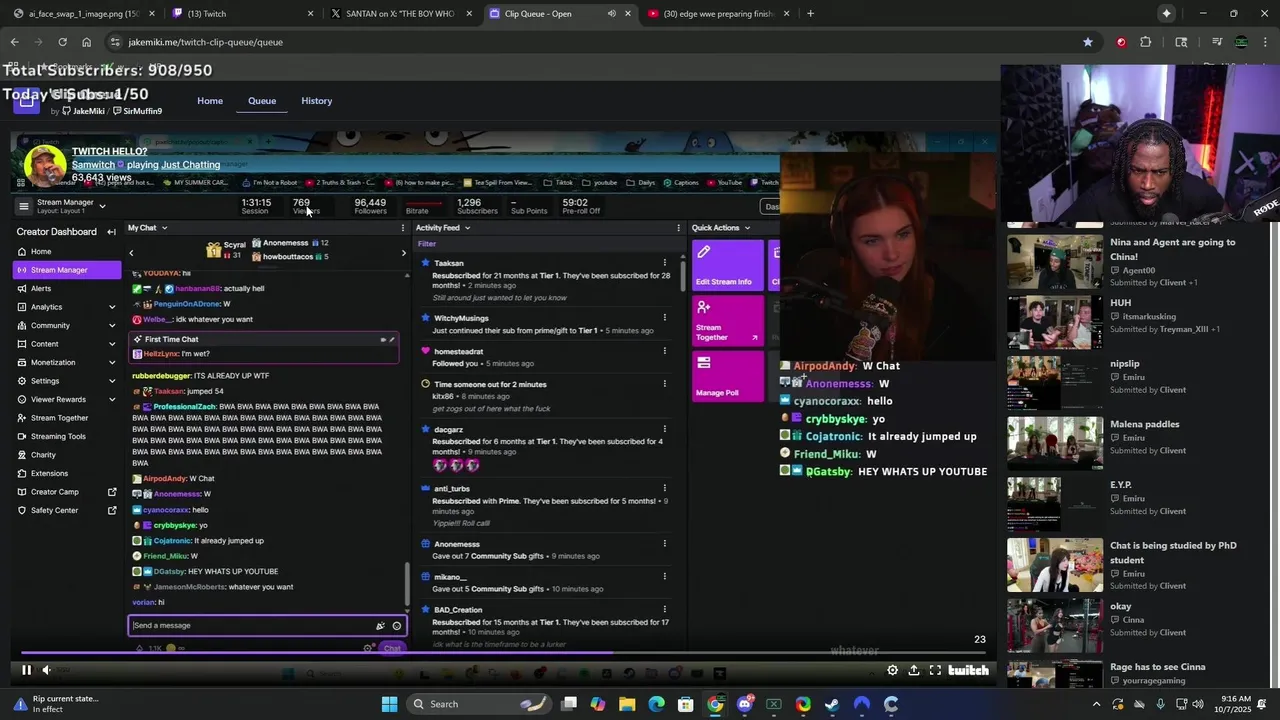Expand the Community section chevron
This screenshot has height=720, width=1280.
click(112, 326)
